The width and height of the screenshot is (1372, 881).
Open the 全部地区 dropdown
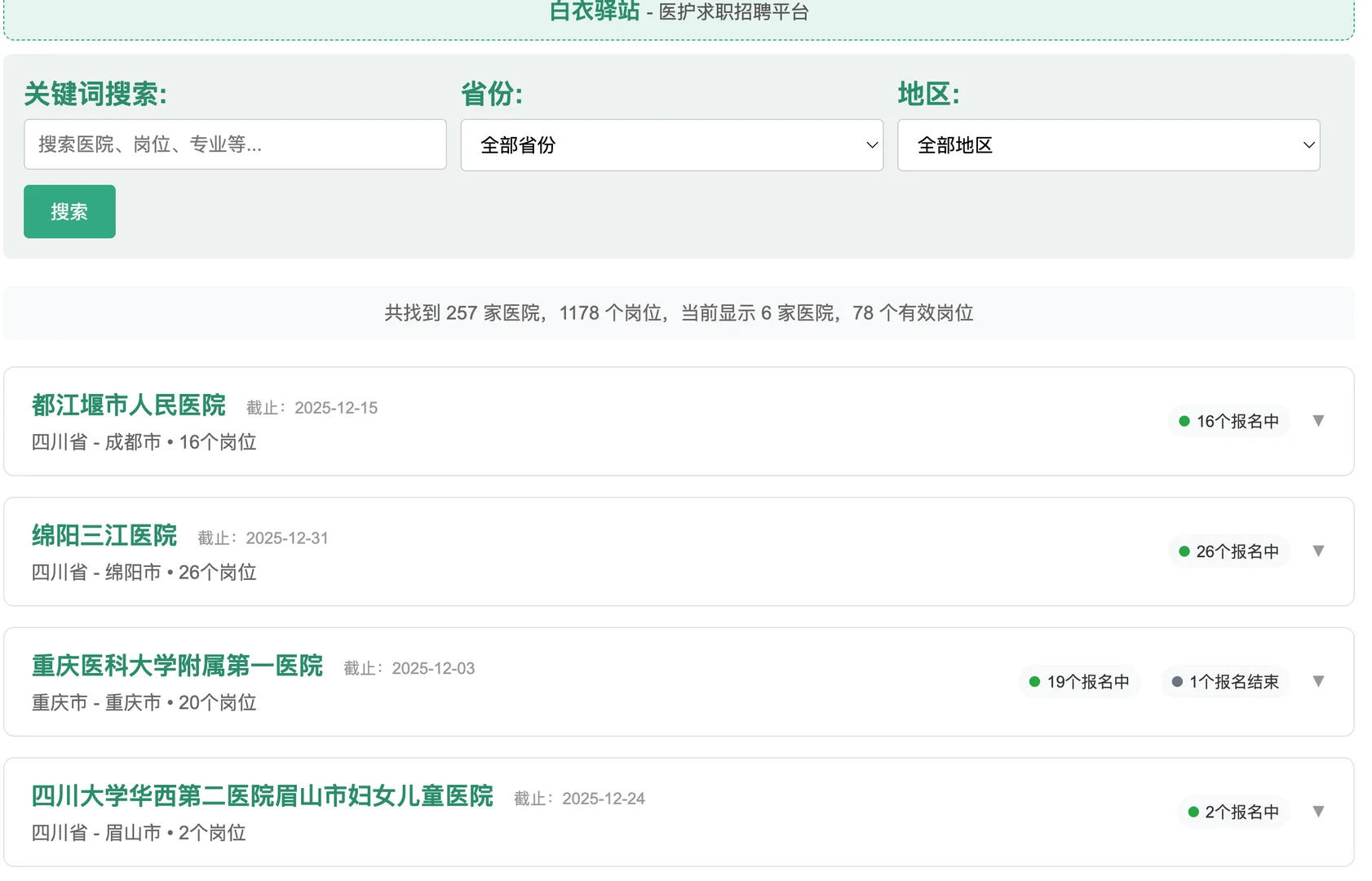(x=1109, y=144)
